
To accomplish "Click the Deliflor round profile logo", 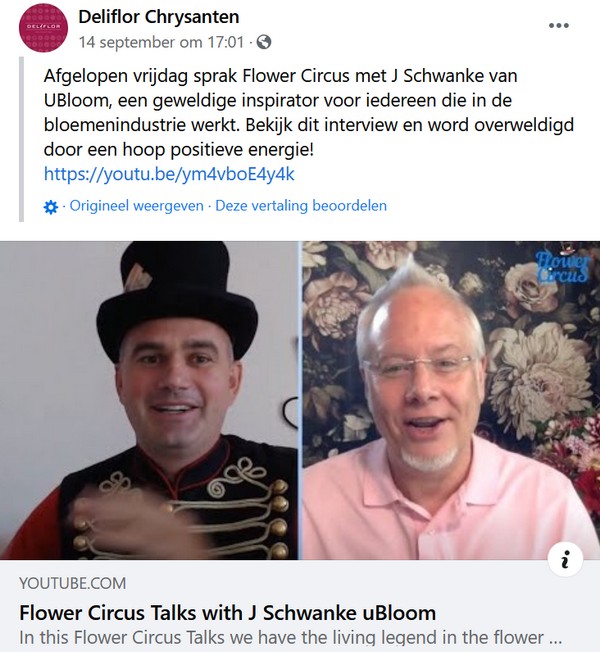I will (x=43, y=27).
